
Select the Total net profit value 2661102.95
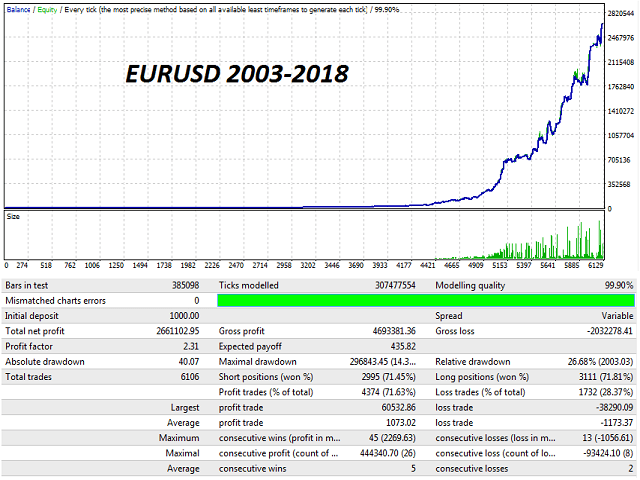(x=172, y=330)
